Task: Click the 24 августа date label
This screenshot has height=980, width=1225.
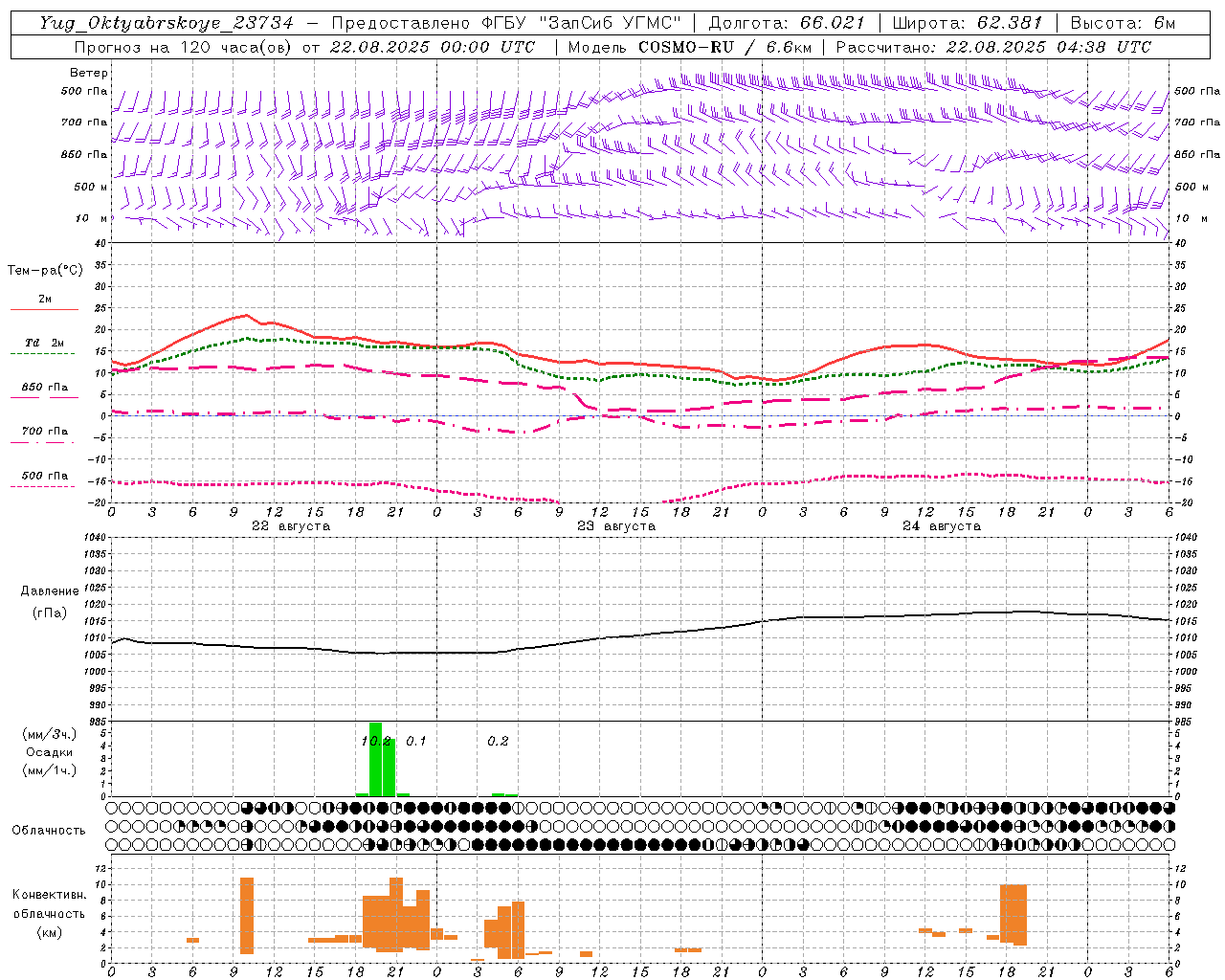Action: click(941, 526)
